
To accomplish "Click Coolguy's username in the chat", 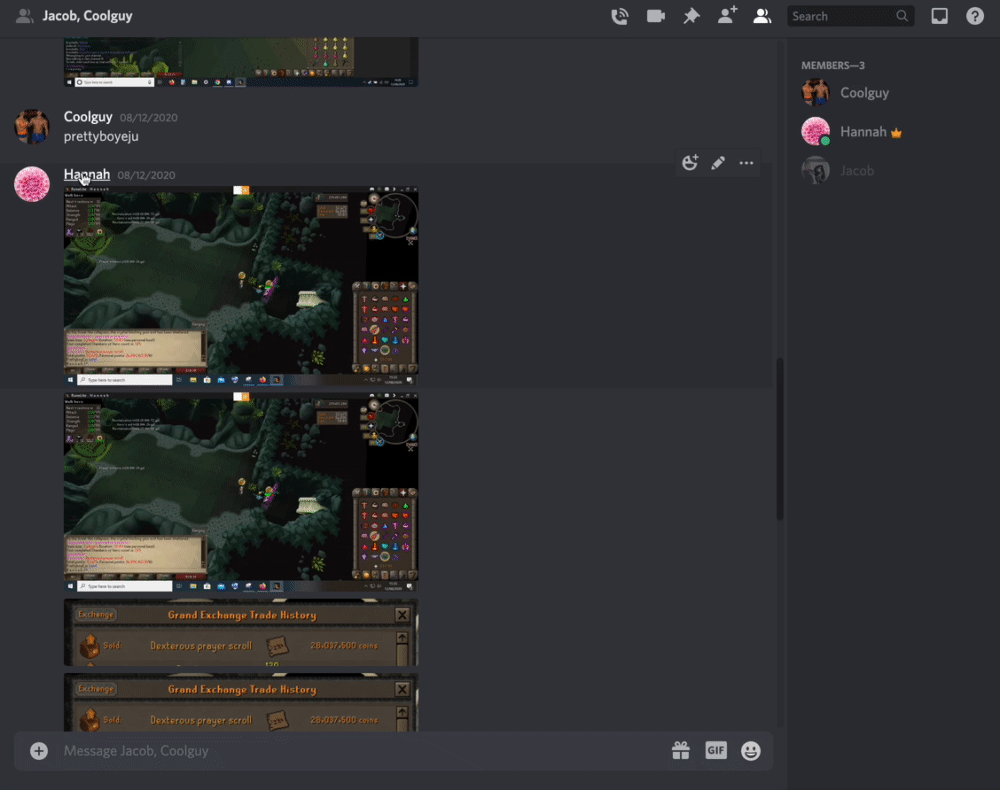I will coord(88,117).
